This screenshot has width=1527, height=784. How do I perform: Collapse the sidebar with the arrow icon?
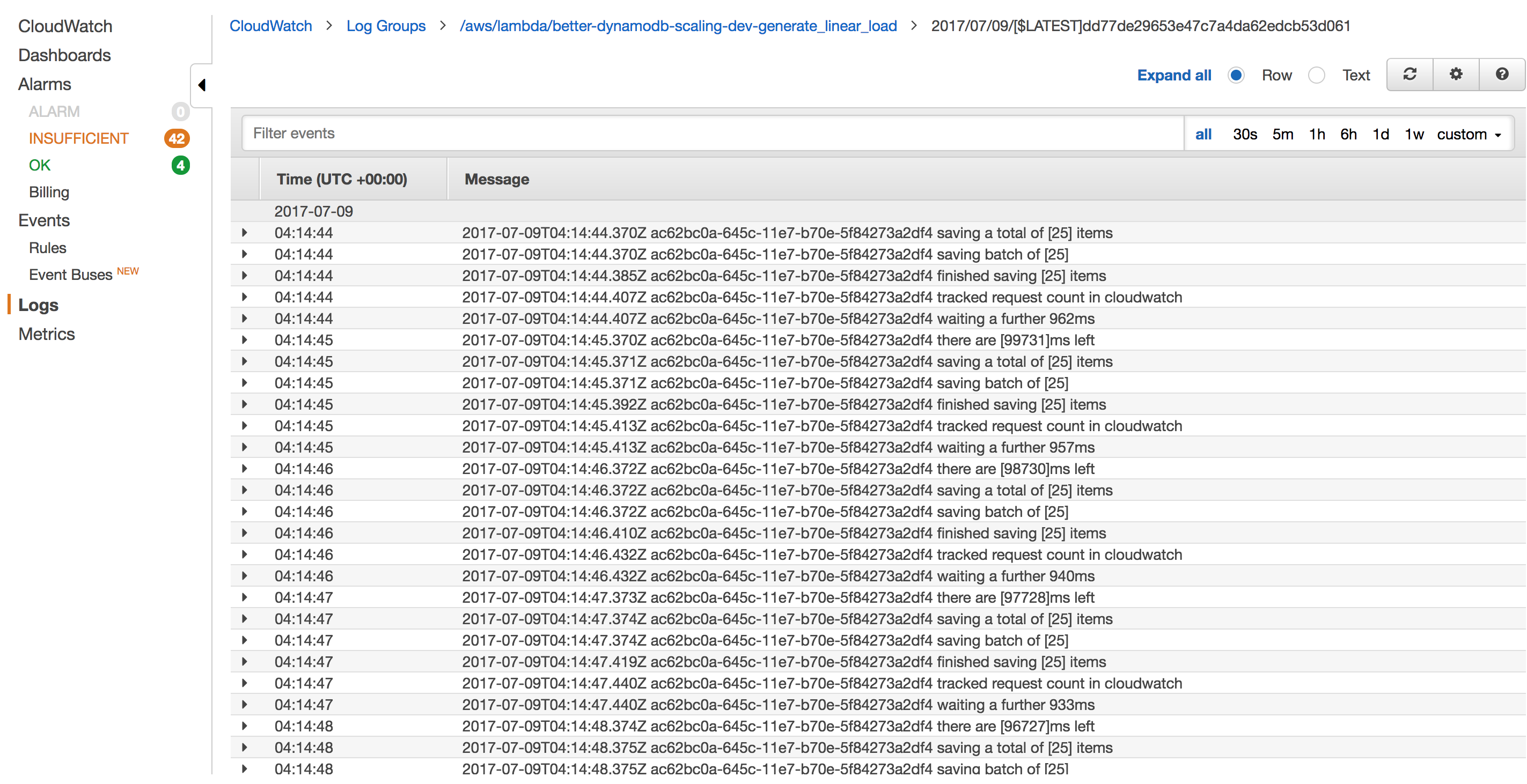[202, 85]
